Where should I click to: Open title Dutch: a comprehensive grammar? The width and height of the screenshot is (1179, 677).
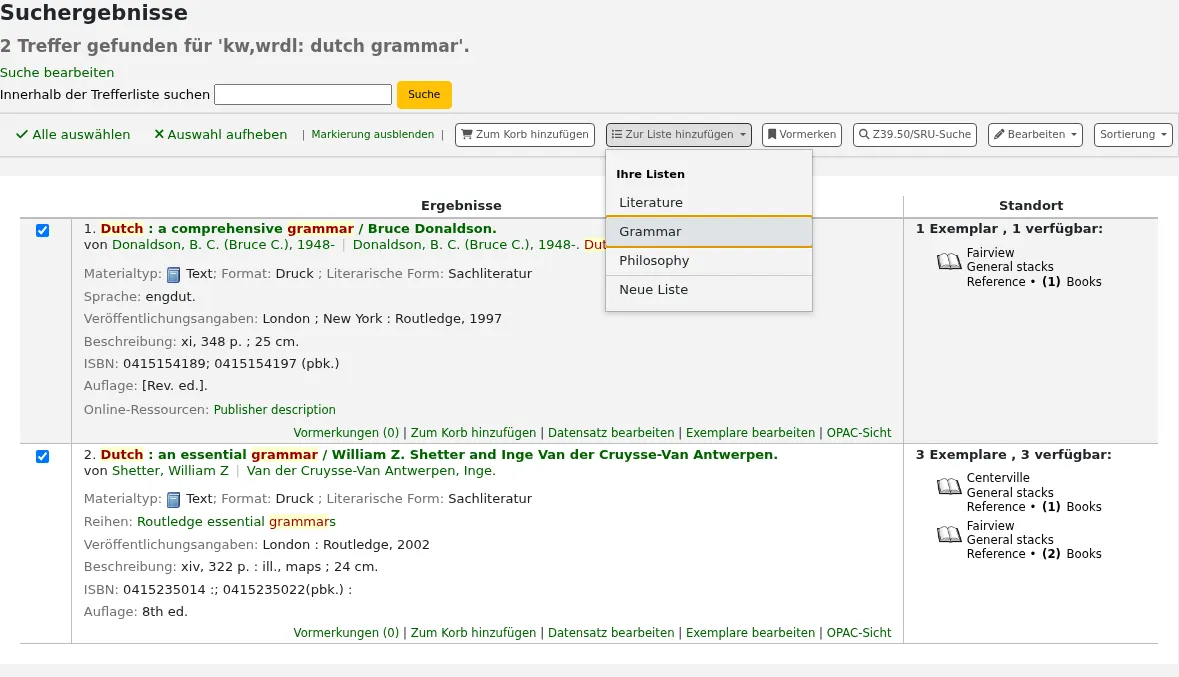[299, 228]
